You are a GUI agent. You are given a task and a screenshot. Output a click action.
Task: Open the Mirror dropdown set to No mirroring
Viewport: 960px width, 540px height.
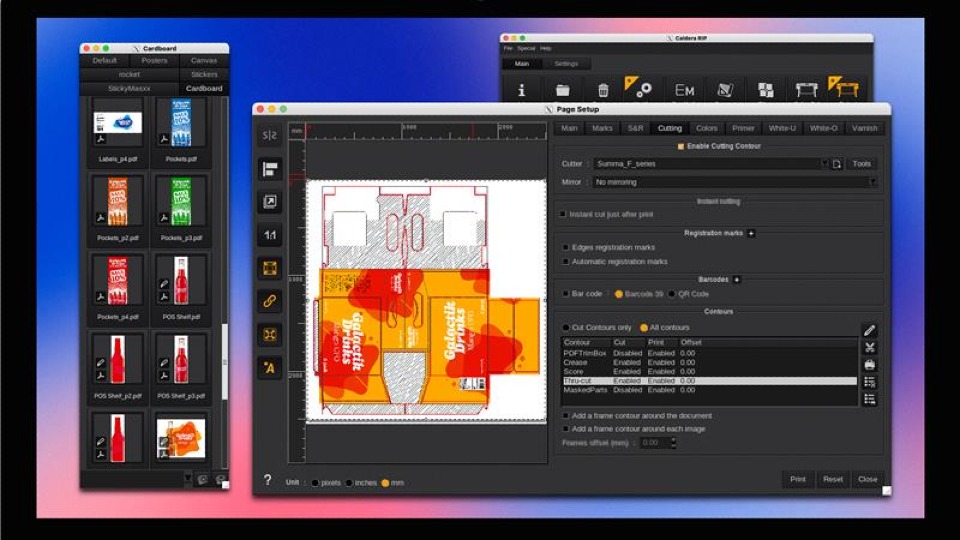tap(733, 183)
